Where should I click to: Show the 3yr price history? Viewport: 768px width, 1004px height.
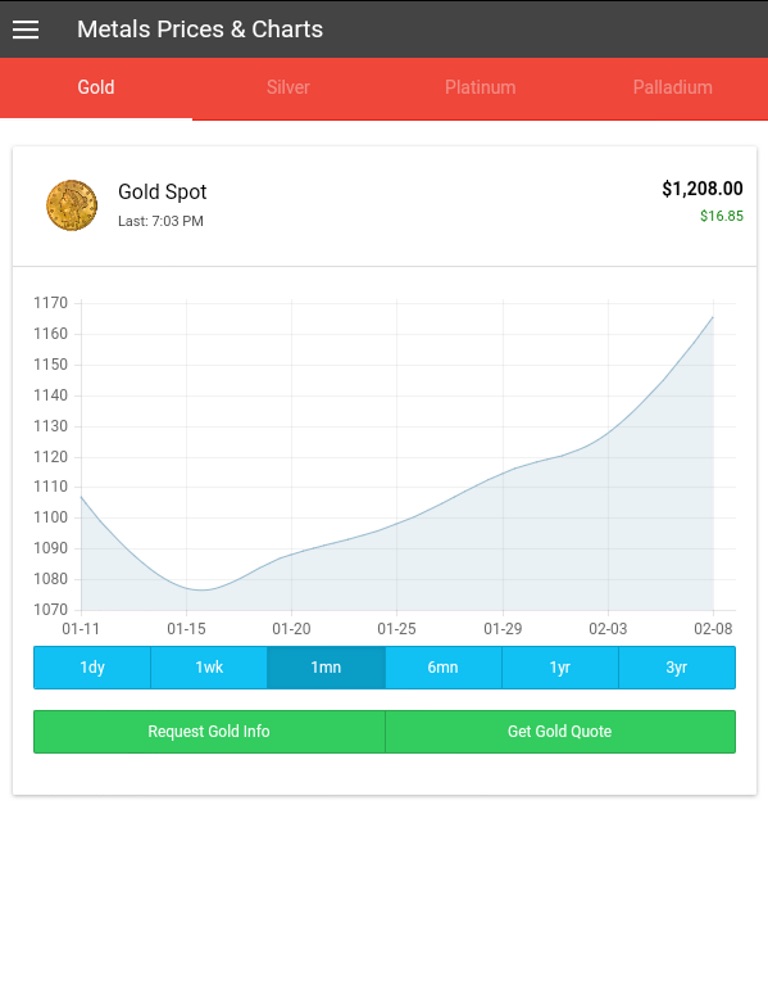click(677, 668)
